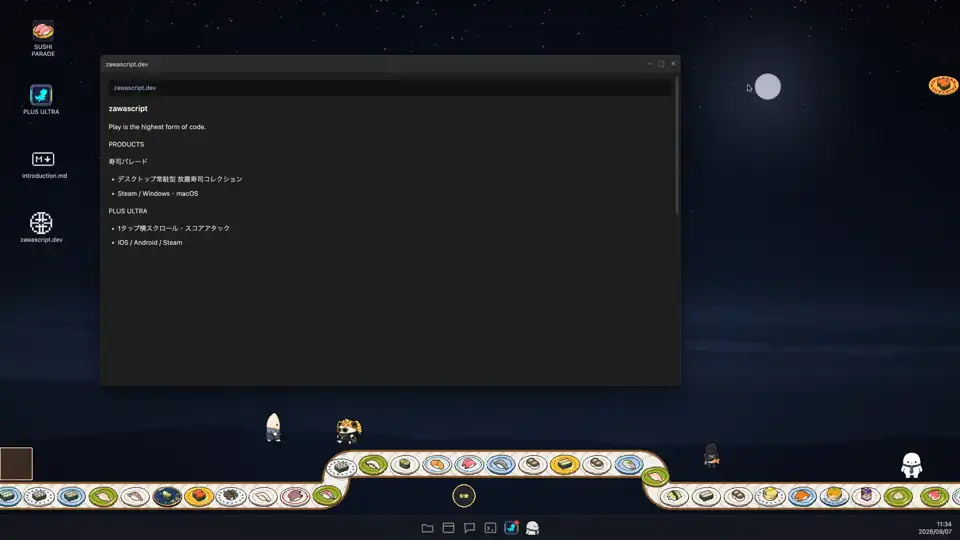The width and height of the screenshot is (960, 540).
Task: Pick the pink tuna sushi on the upper belt
Action: 468,465
